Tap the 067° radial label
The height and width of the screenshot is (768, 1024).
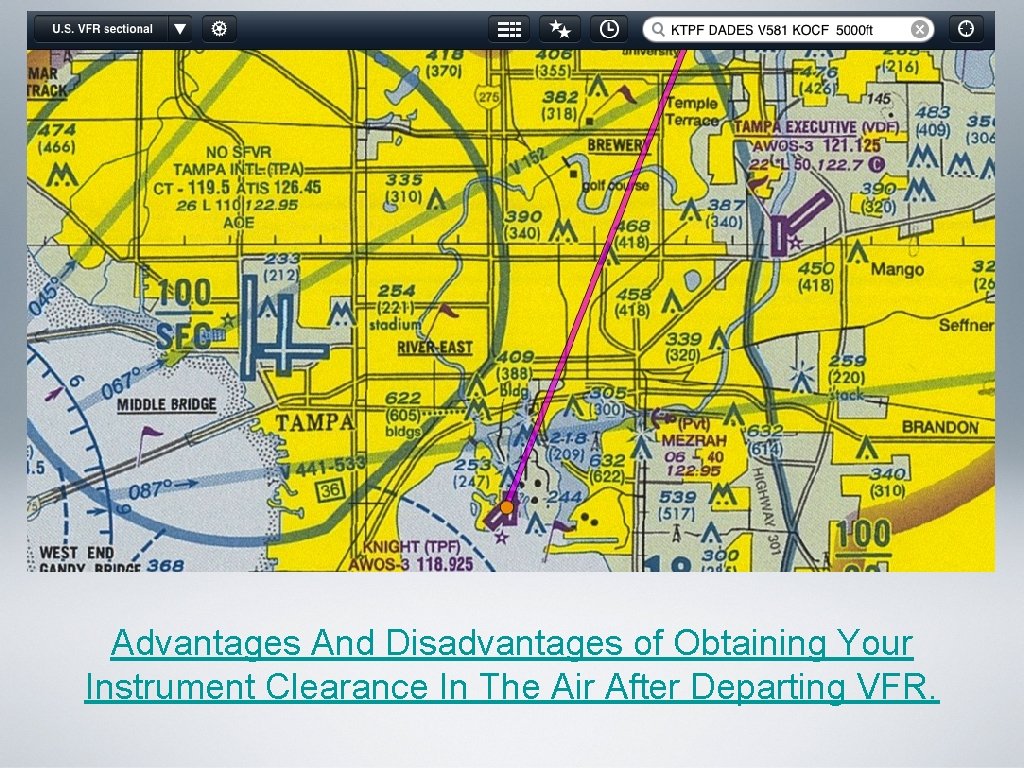point(121,383)
